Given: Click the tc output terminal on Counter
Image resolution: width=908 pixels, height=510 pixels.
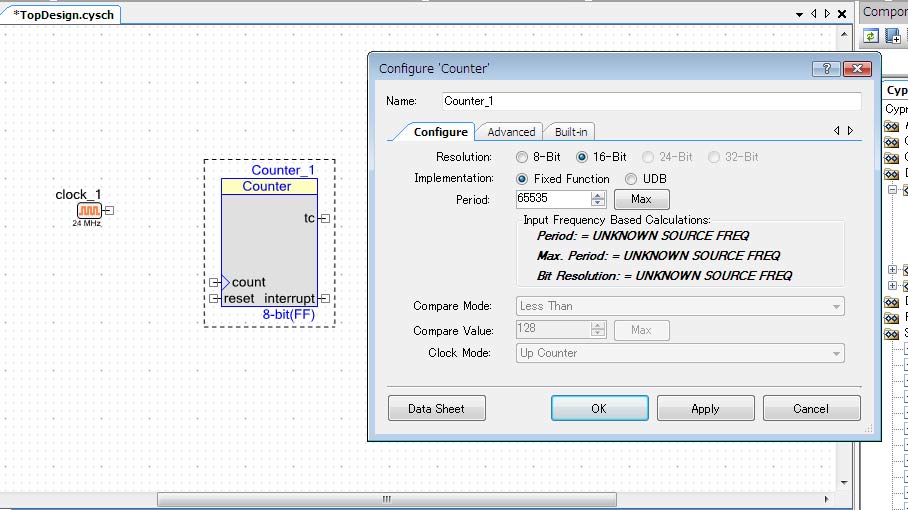Looking at the screenshot, I should click(x=325, y=218).
